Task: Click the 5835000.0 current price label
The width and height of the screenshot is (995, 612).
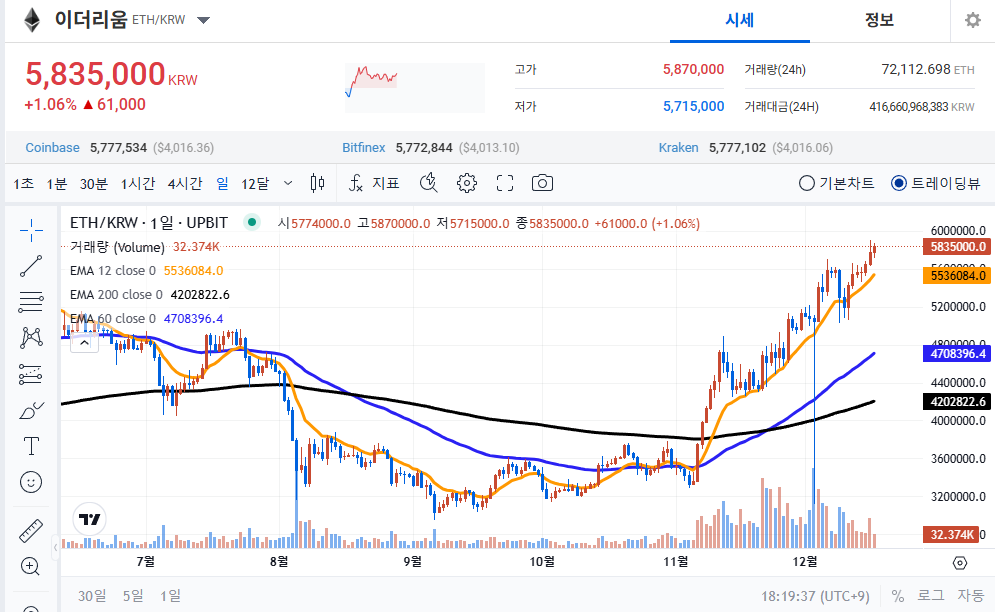Action: pos(956,246)
